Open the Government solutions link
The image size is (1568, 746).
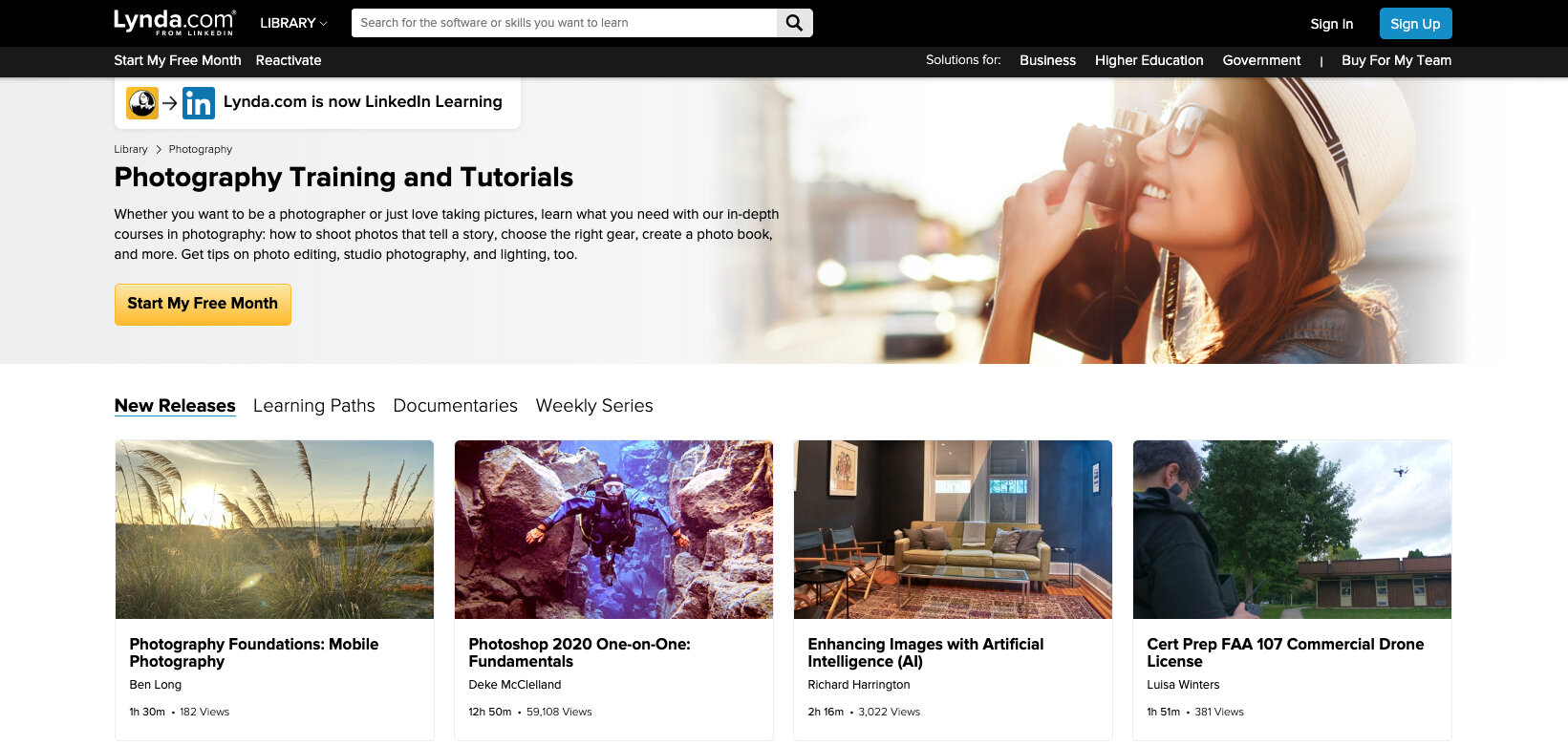click(x=1261, y=60)
